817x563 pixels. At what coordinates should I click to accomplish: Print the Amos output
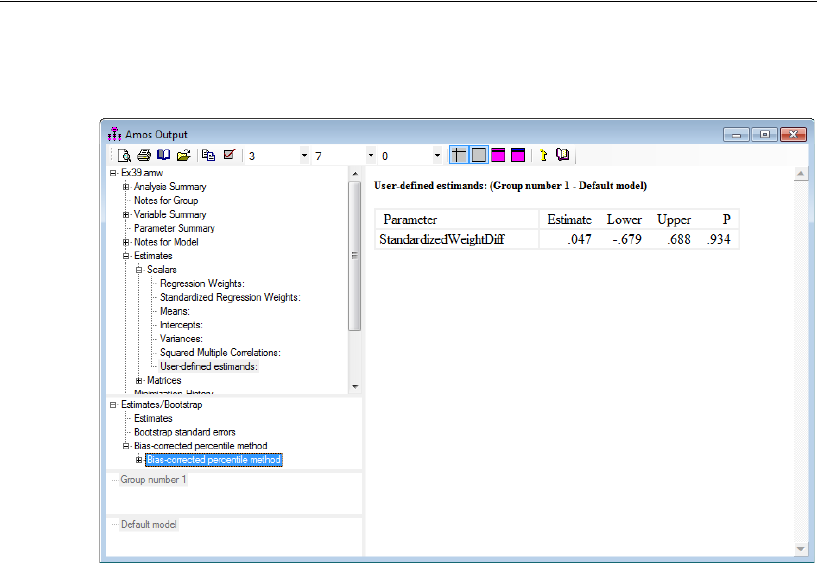point(144,155)
